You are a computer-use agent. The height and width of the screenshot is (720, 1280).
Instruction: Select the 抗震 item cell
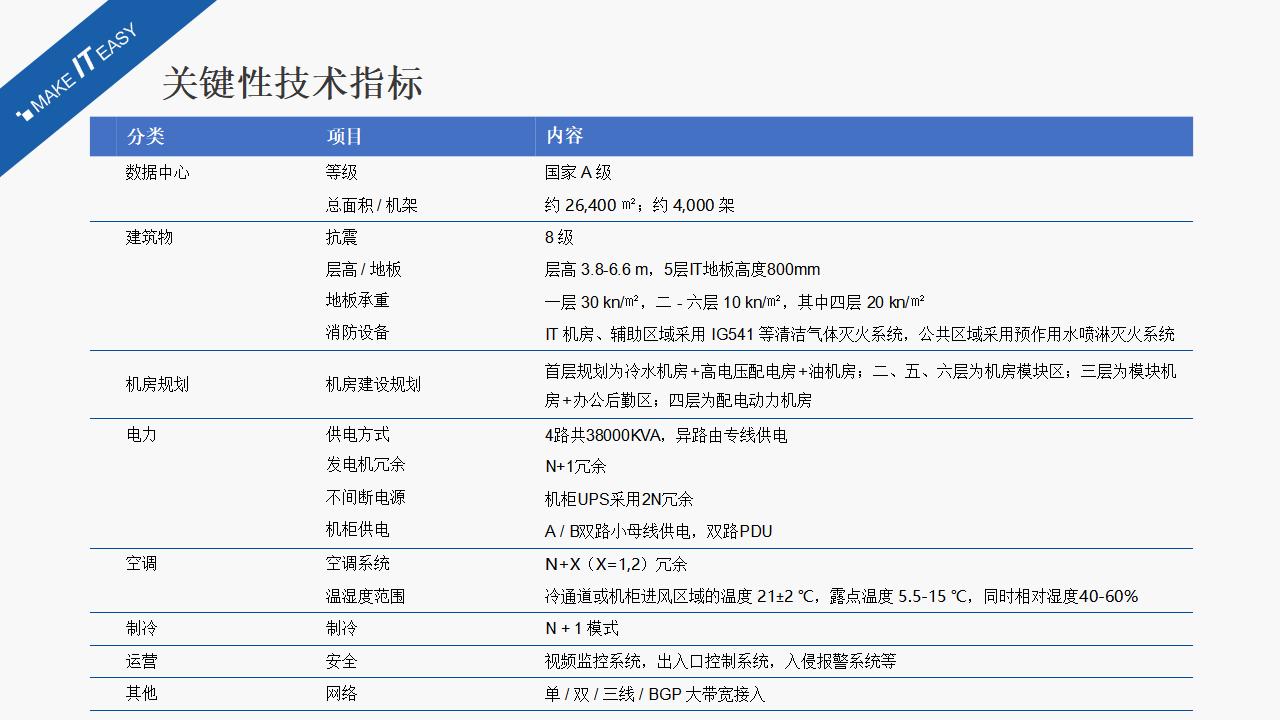[x=341, y=237]
